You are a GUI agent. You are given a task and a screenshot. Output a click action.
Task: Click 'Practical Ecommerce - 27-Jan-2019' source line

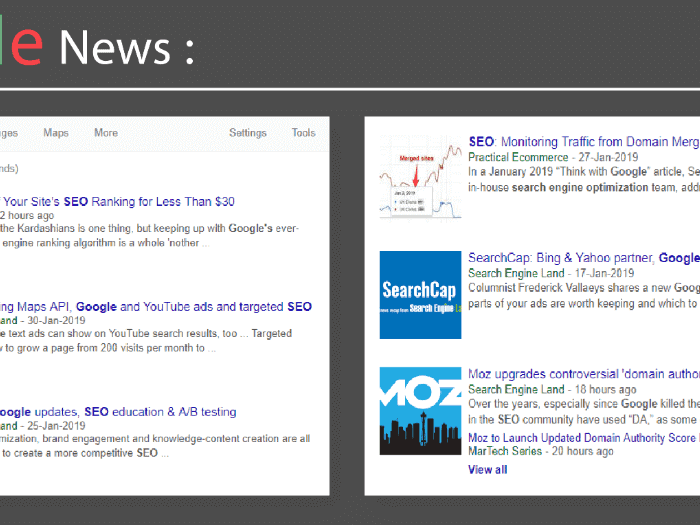point(553,157)
